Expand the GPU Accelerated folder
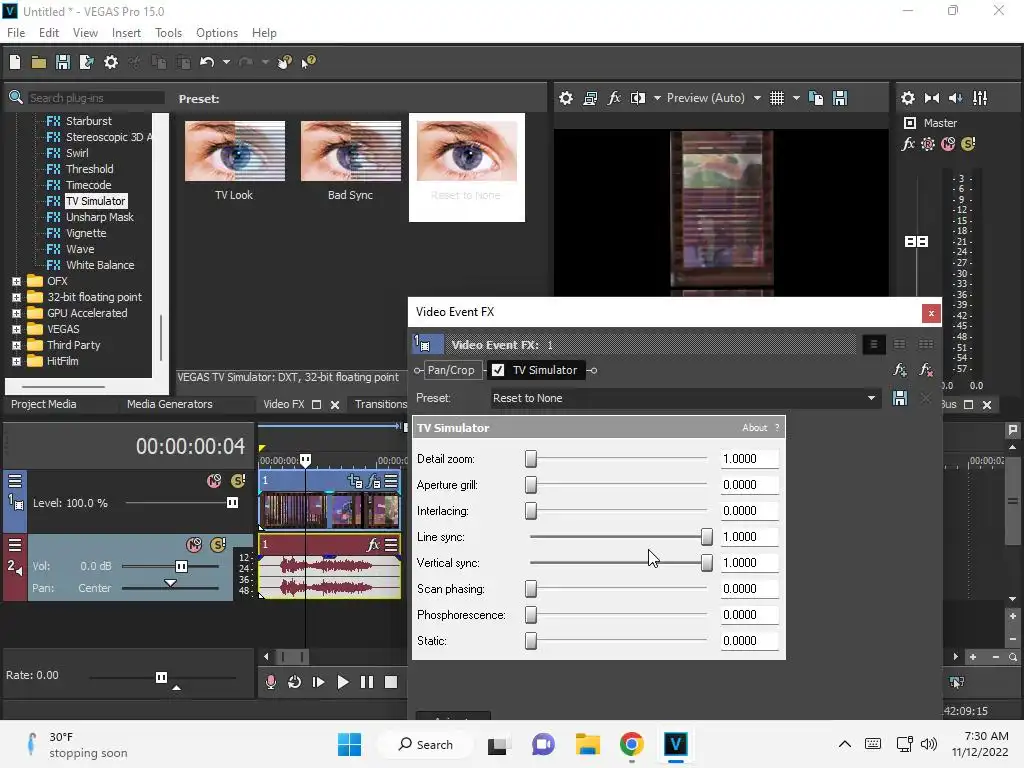The width and height of the screenshot is (1024, 768). (16, 313)
